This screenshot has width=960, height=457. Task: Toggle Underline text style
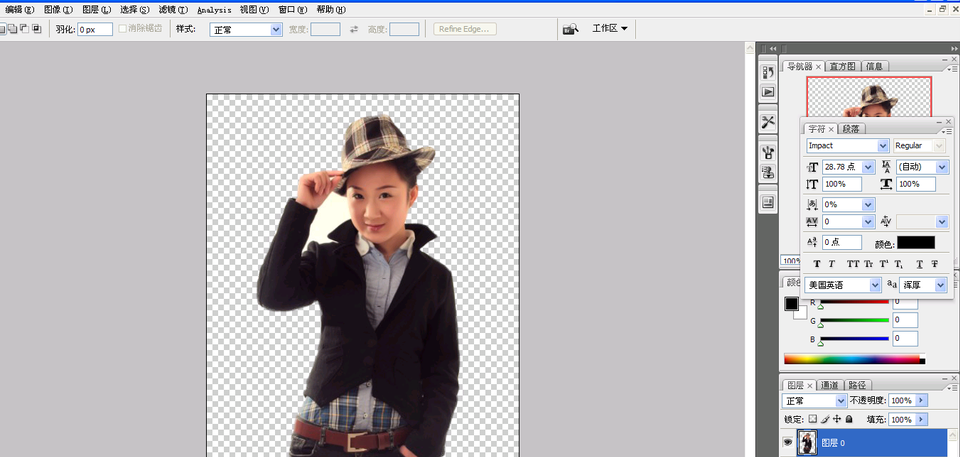click(x=920, y=264)
